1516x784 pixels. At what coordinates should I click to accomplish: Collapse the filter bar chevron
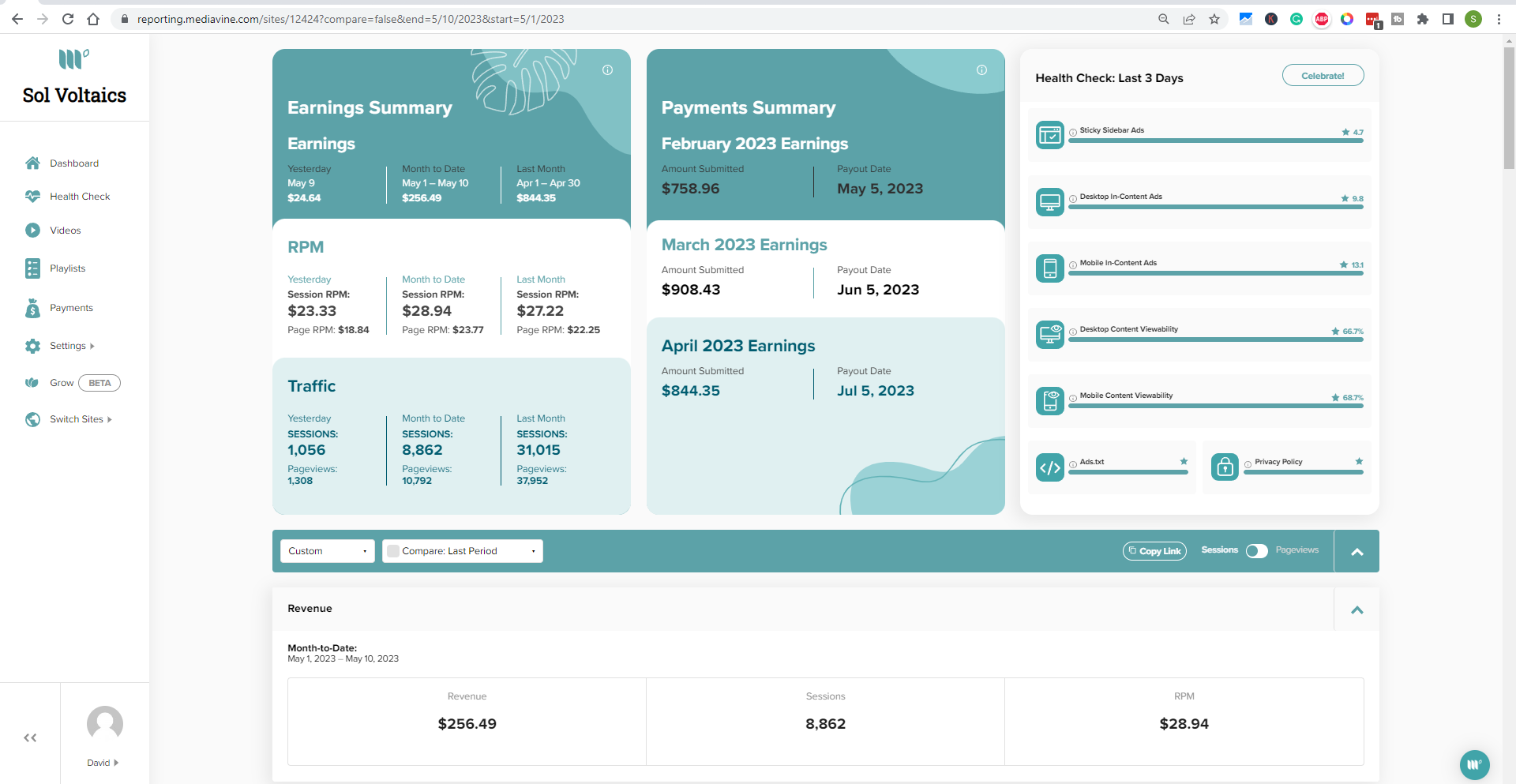click(1357, 551)
